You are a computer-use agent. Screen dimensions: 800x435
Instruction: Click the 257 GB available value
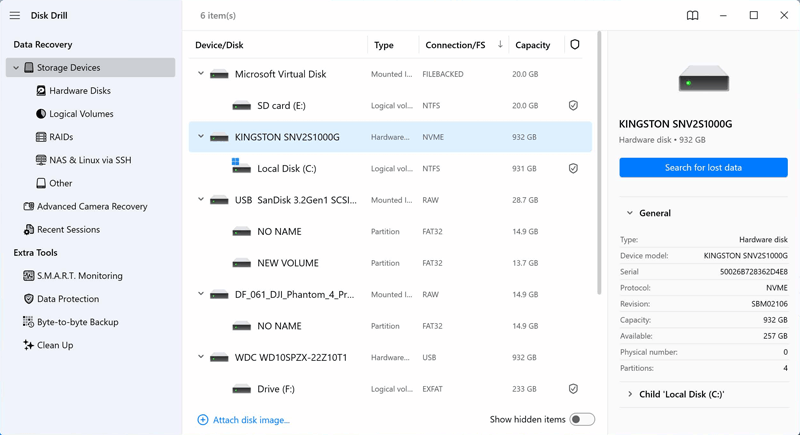[775, 336]
